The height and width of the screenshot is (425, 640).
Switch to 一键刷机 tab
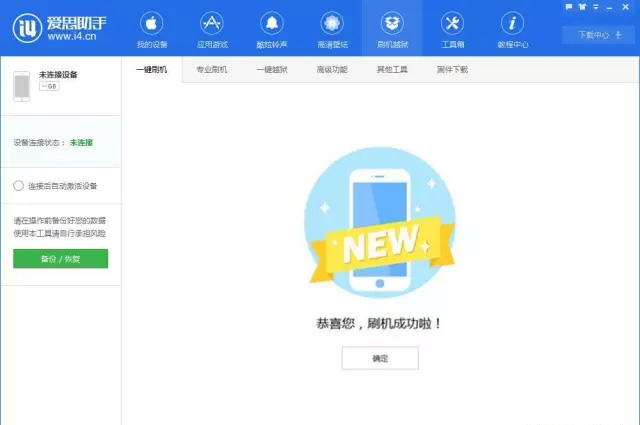tap(151, 70)
